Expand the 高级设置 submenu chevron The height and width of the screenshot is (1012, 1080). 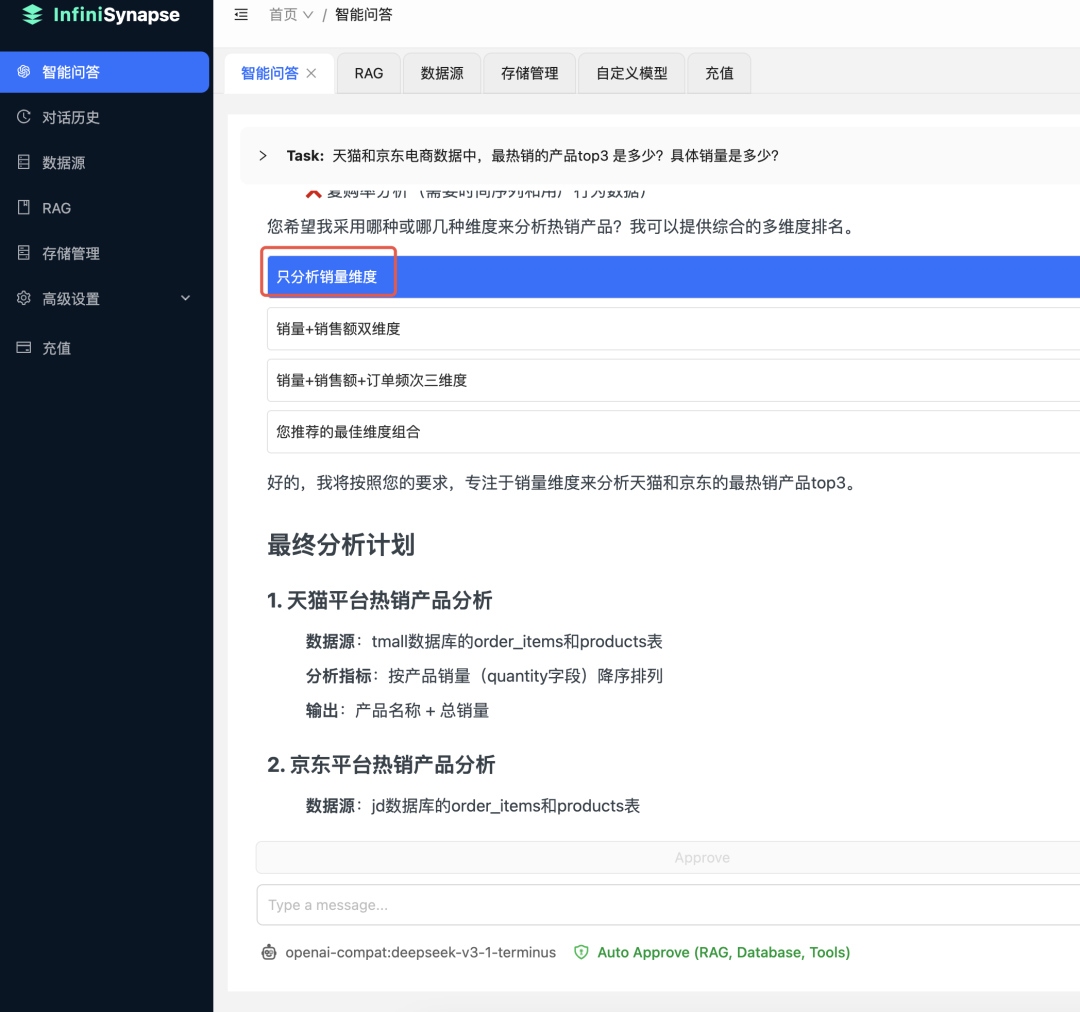(185, 298)
